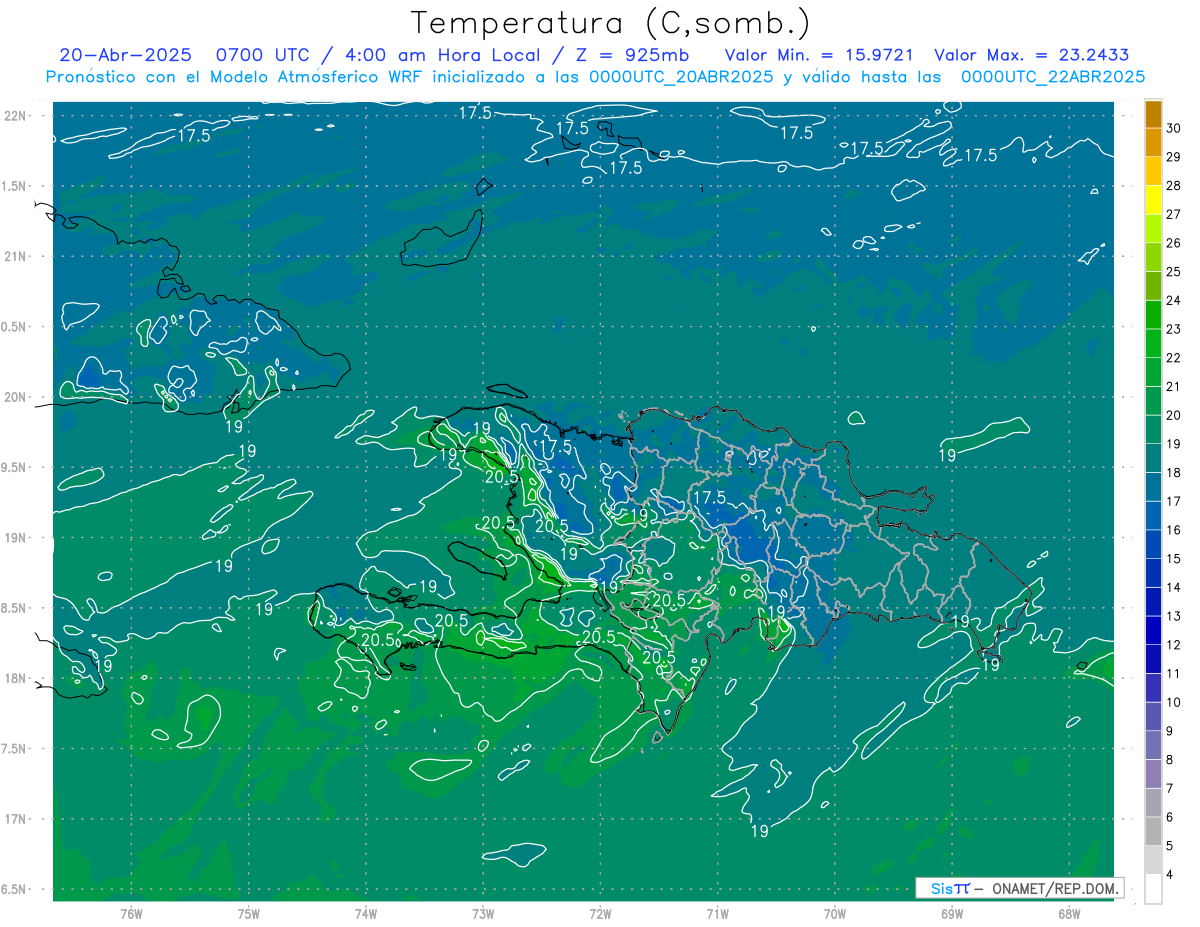Select color scale label "9"
The height and width of the screenshot is (927, 1200).
(x=1170, y=731)
